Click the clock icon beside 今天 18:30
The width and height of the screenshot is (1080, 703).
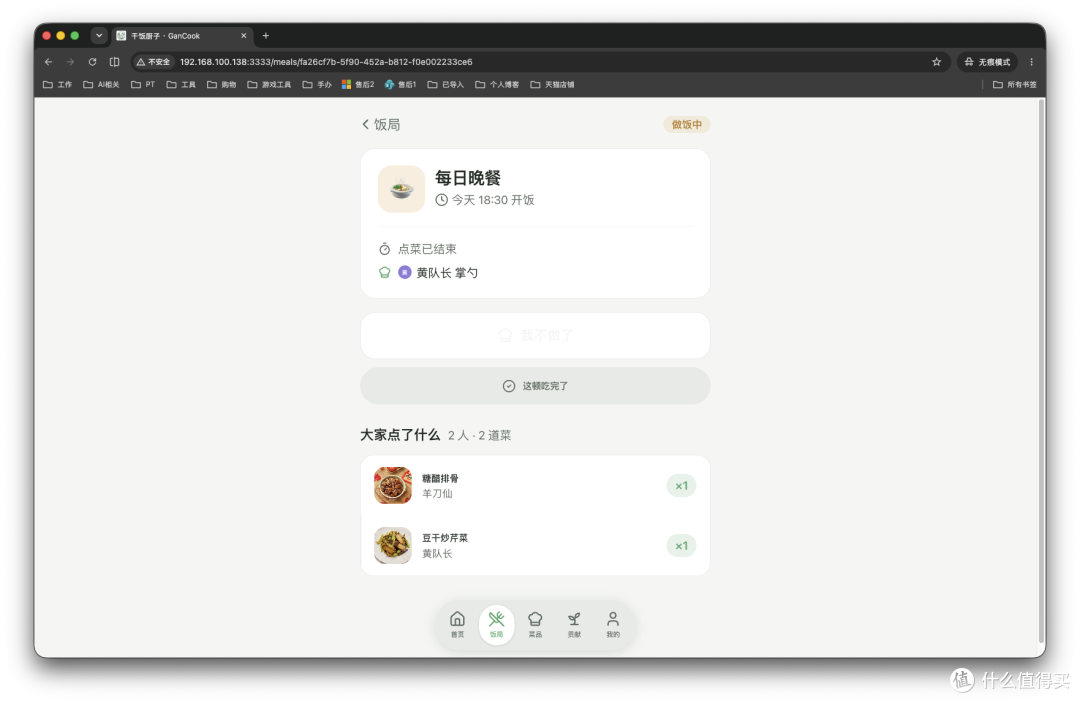pyautogui.click(x=442, y=200)
